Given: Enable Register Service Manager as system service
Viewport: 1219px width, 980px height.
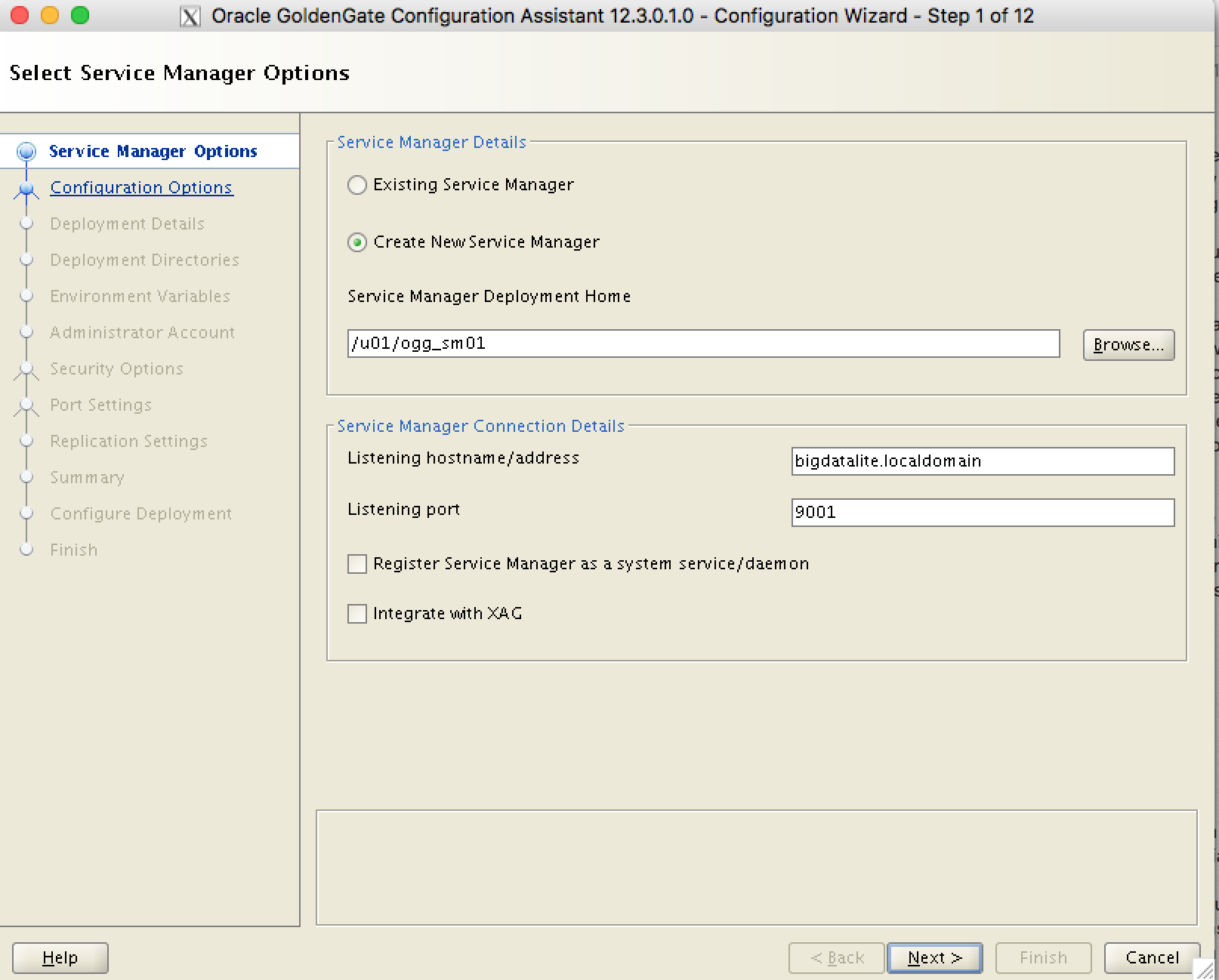Looking at the screenshot, I should pyautogui.click(x=356, y=563).
